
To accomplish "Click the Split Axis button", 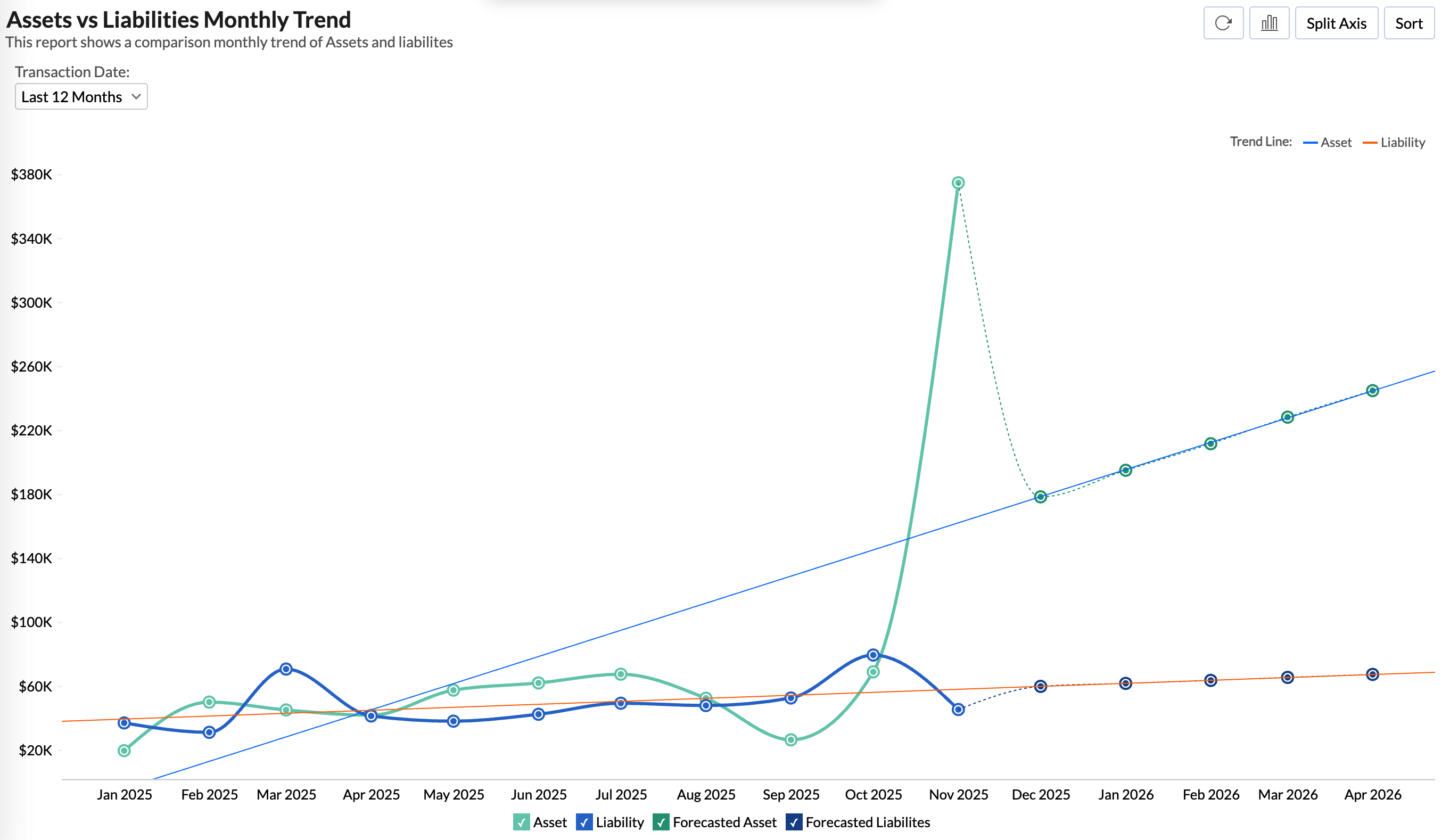I will coord(1337,23).
